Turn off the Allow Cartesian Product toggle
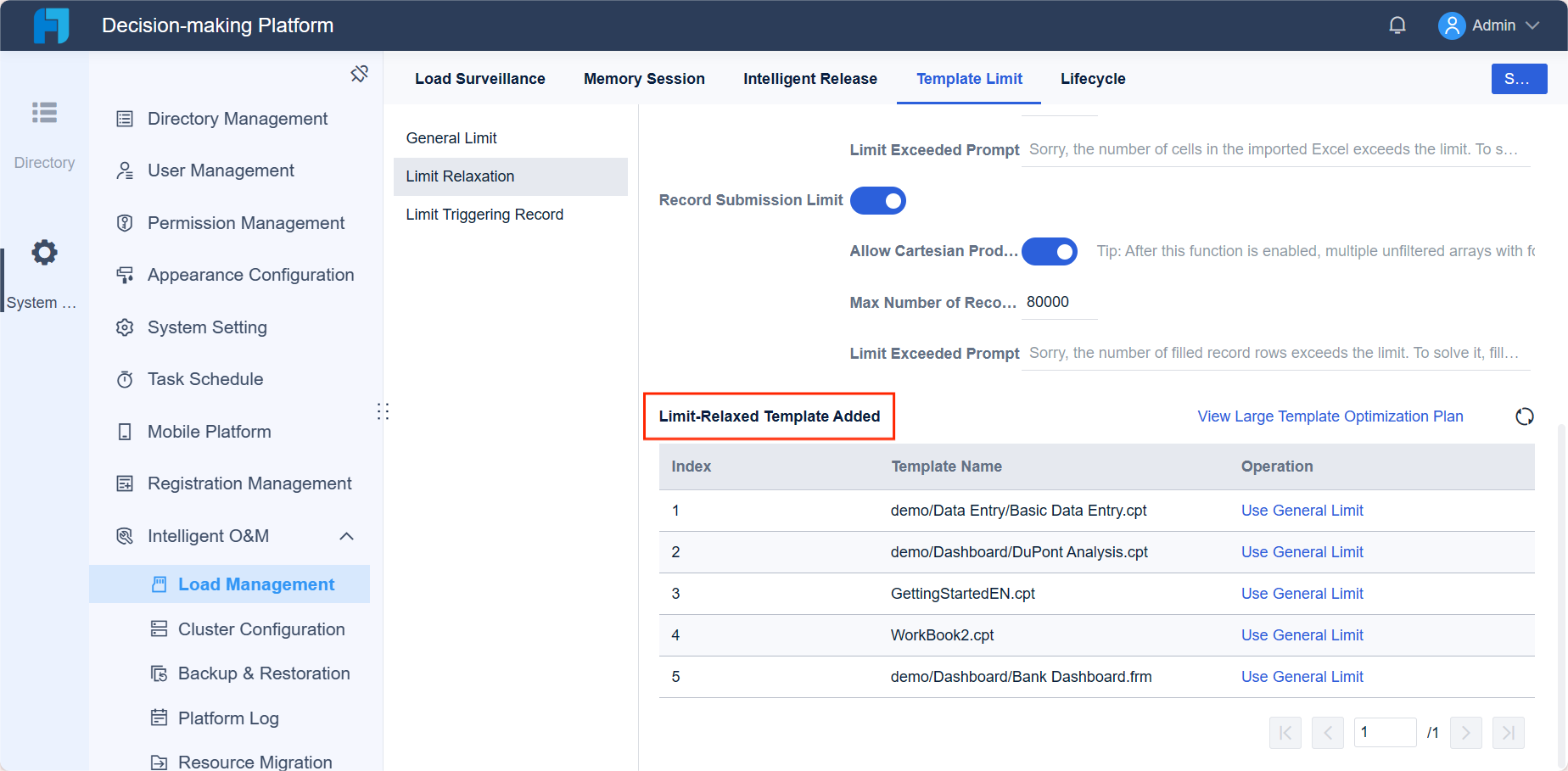The height and width of the screenshot is (771, 1568). pos(1050,251)
